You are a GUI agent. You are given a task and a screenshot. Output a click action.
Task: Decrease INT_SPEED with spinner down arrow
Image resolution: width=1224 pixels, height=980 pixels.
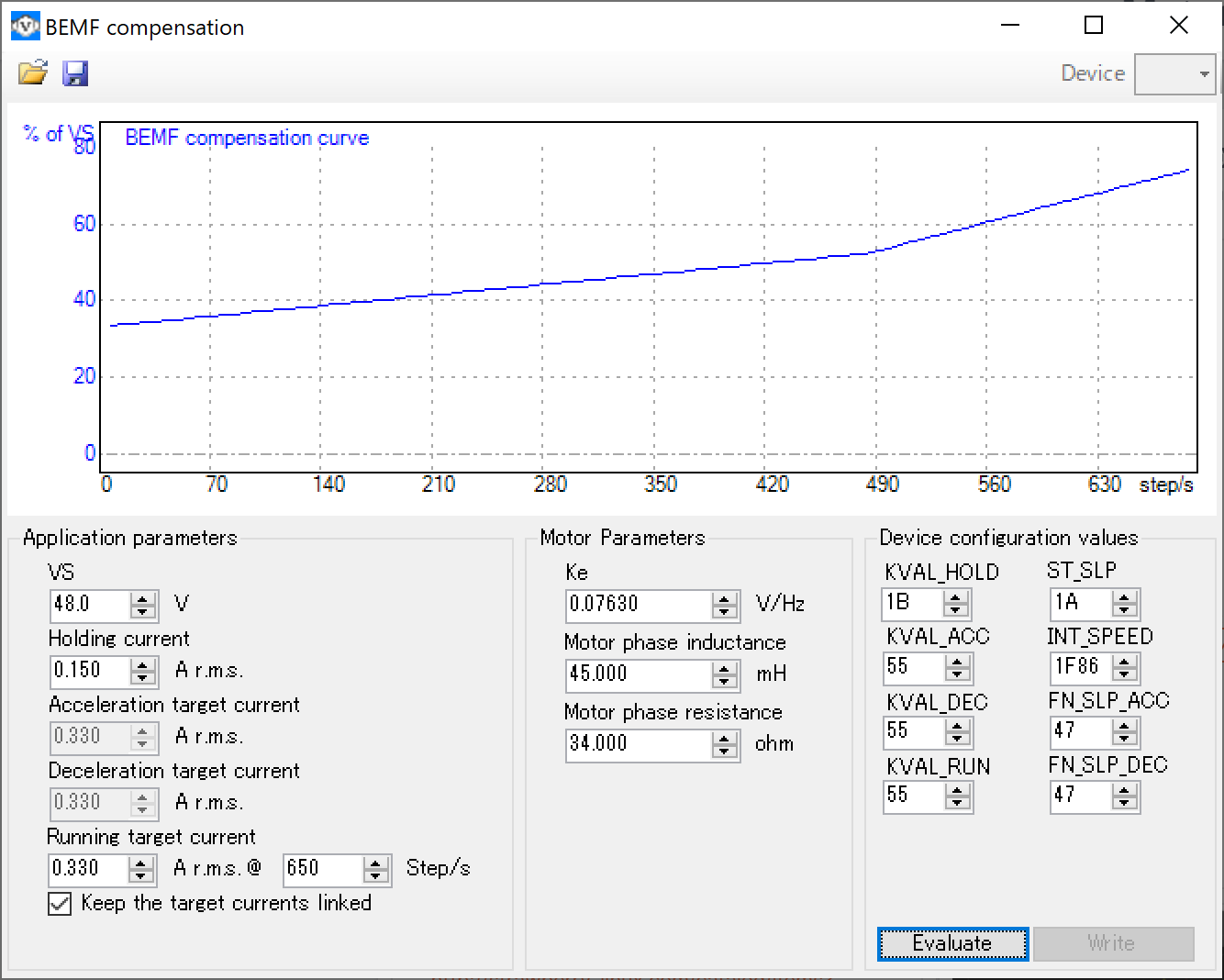coord(1125,674)
